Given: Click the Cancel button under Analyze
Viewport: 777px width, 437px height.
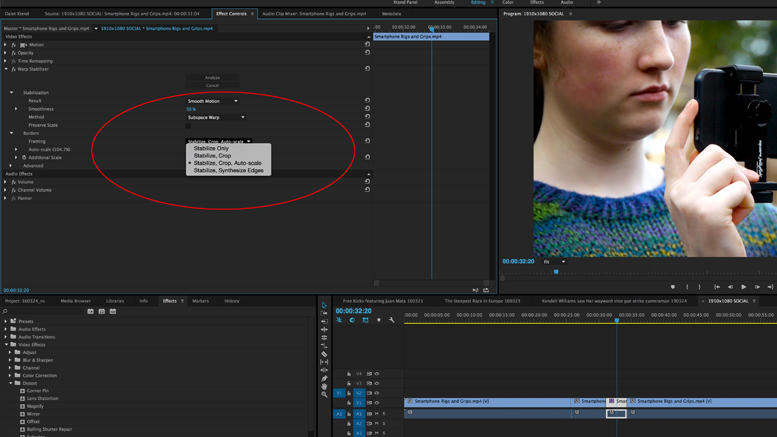Looking at the screenshot, I should 213,85.
